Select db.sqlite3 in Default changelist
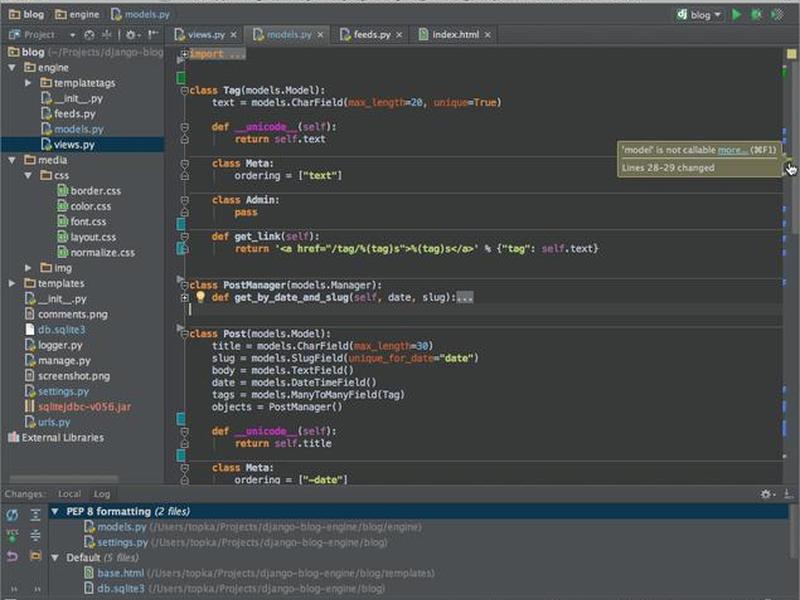The height and width of the screenshot is (600, 800). point(234,588)
